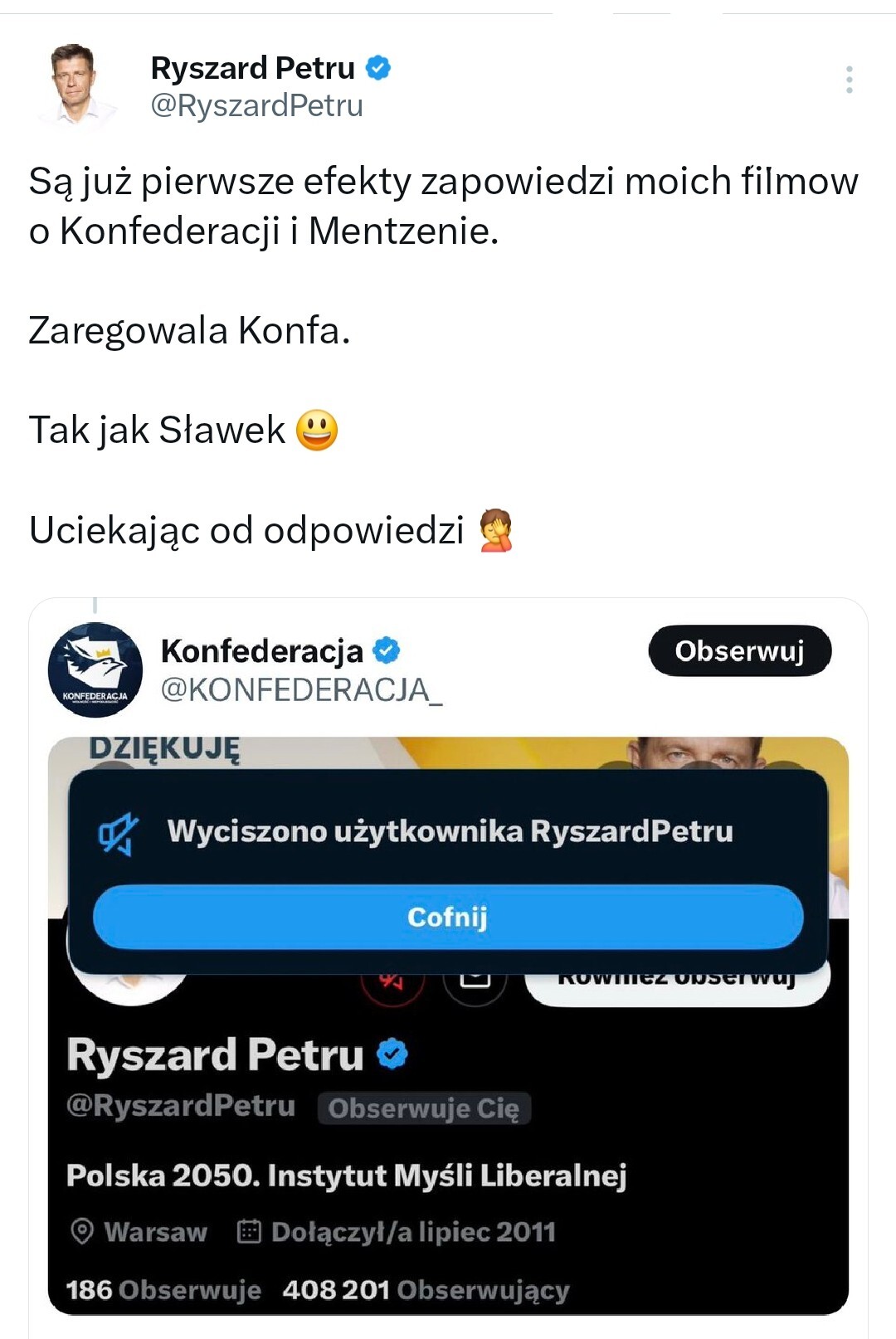
Task: Open the @KONFEDERACJA_ handle link
Action: point(301,689)
